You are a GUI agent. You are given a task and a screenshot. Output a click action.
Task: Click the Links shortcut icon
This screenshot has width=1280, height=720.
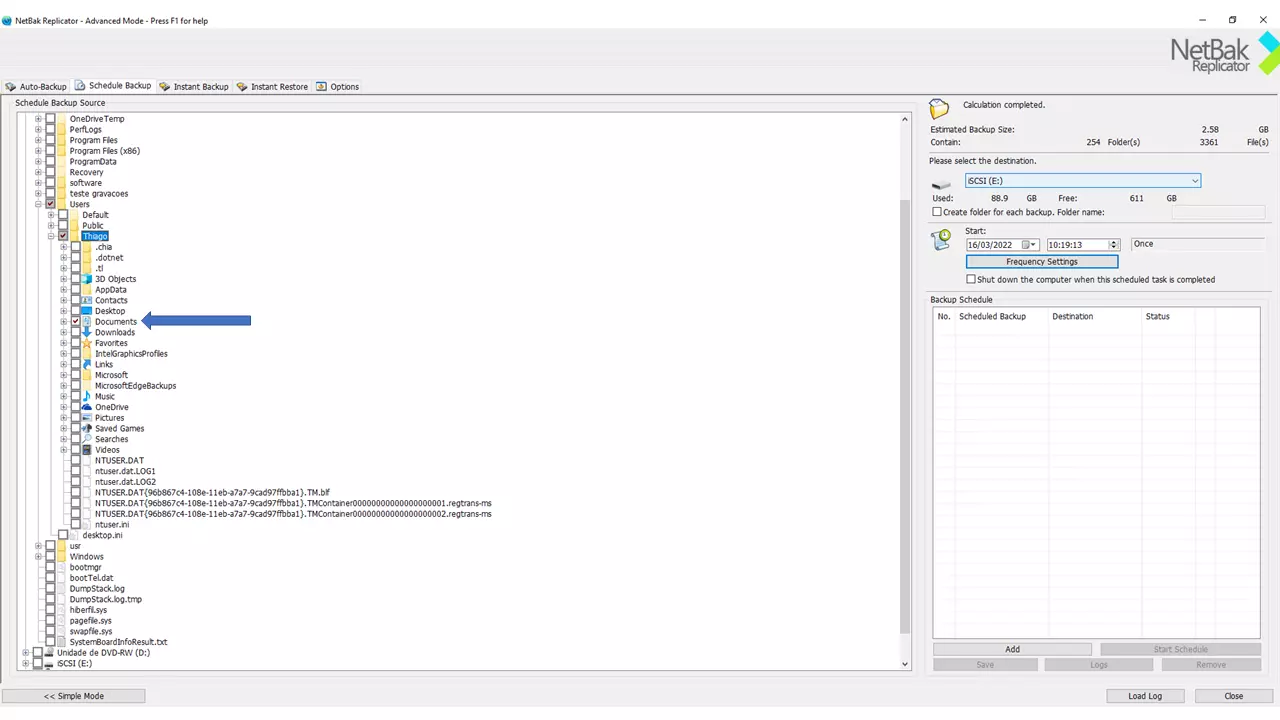[87, 364]
